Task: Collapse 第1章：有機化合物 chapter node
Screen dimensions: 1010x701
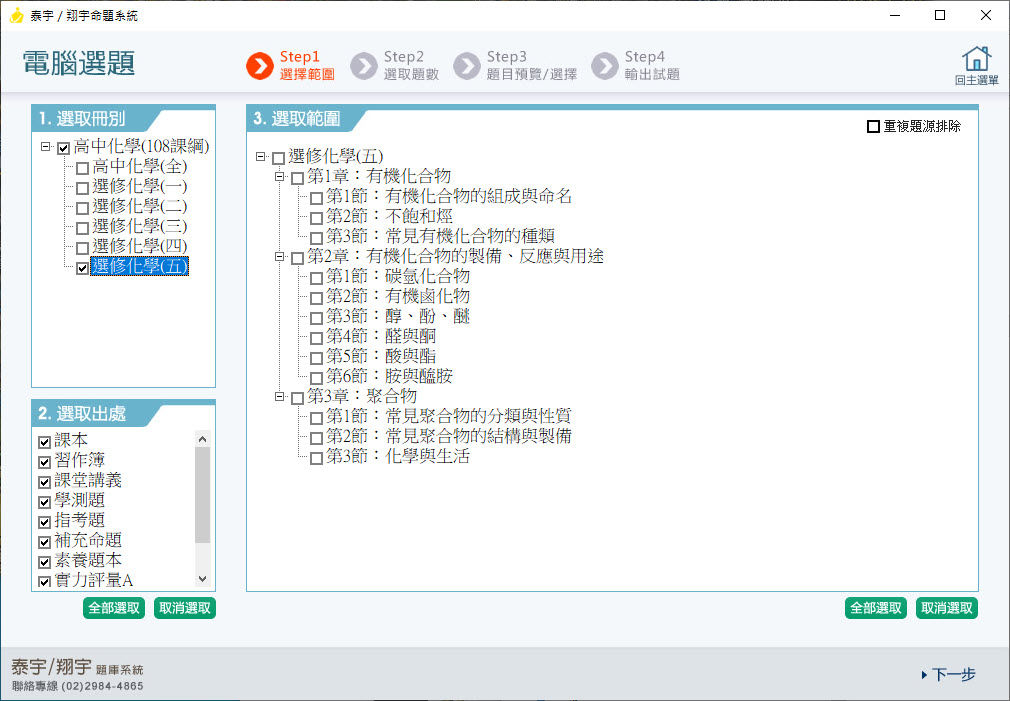Action: (x=280, y=176)
